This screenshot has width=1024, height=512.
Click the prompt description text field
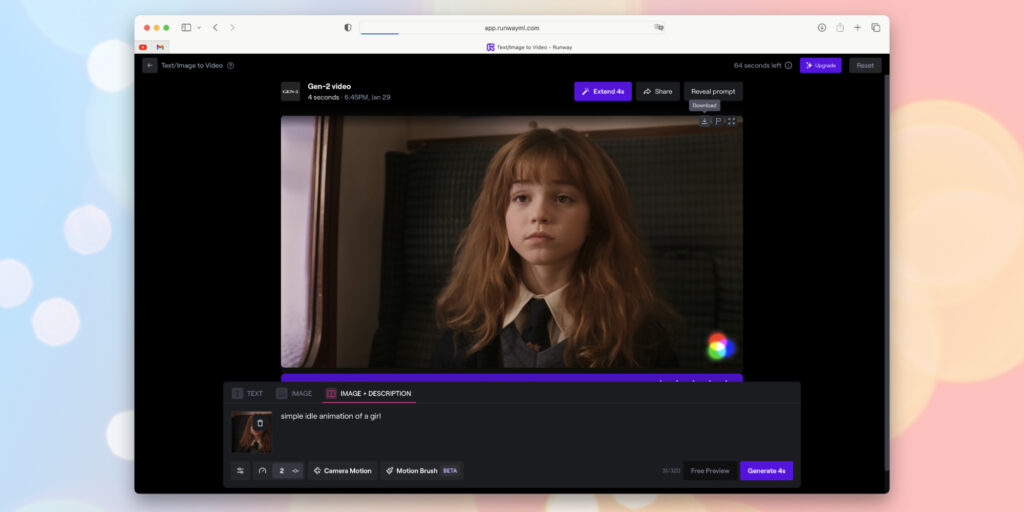pos(470,431)
